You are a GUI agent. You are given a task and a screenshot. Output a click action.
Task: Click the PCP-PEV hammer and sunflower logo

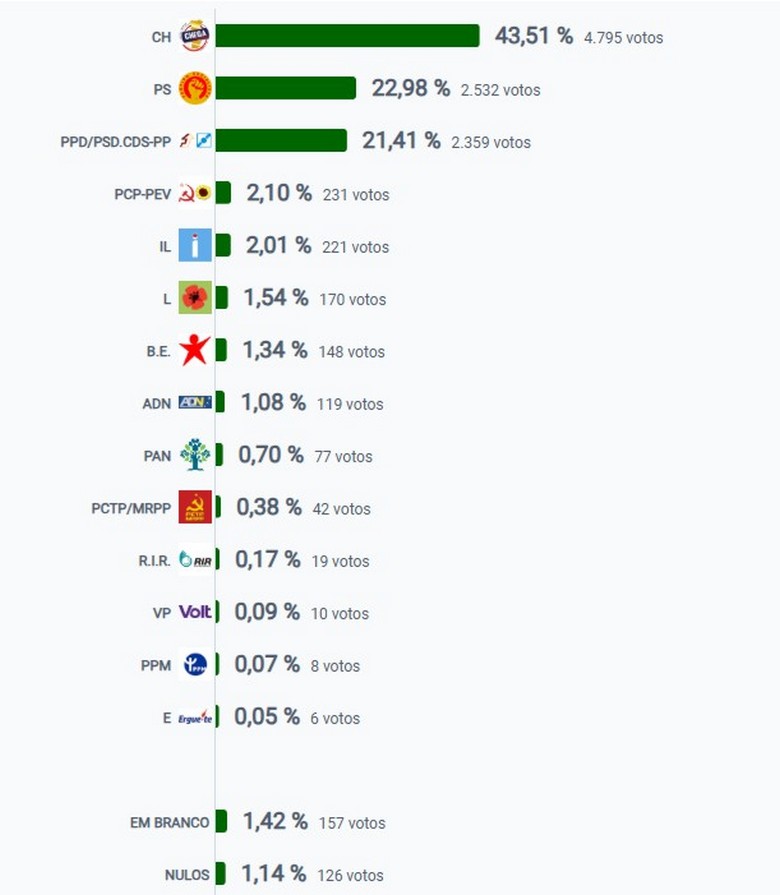click(194, 194)
